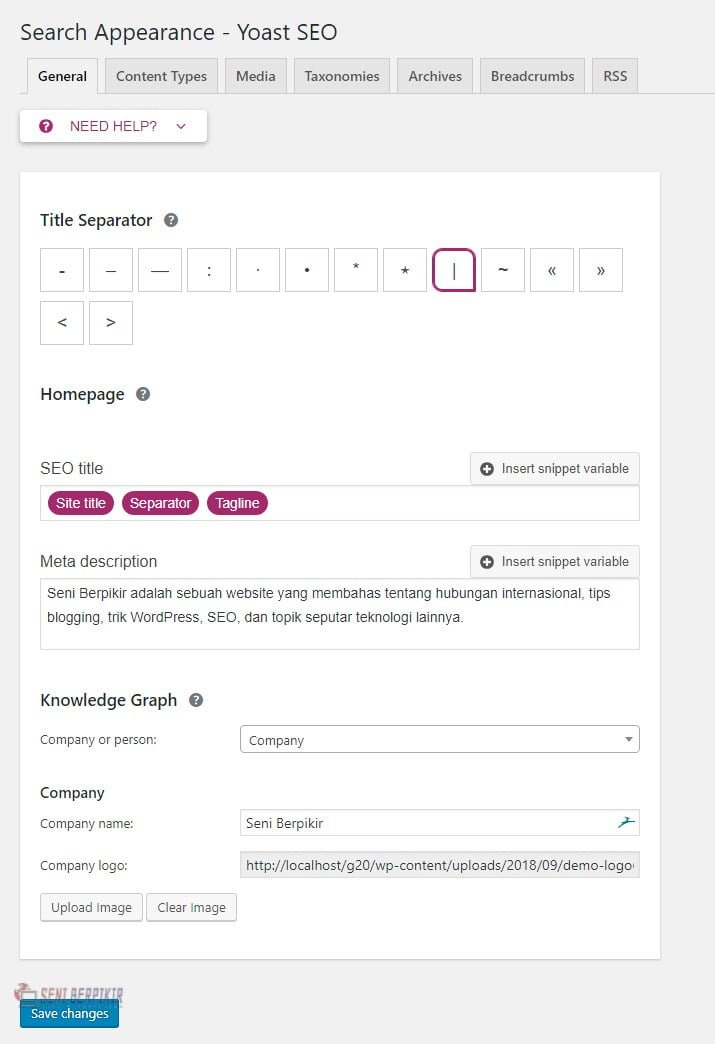The width and height of the screenshot is (715, 1044).
Task: Open the Breadcrumbs tab
Action: click(x=533, y=77)
